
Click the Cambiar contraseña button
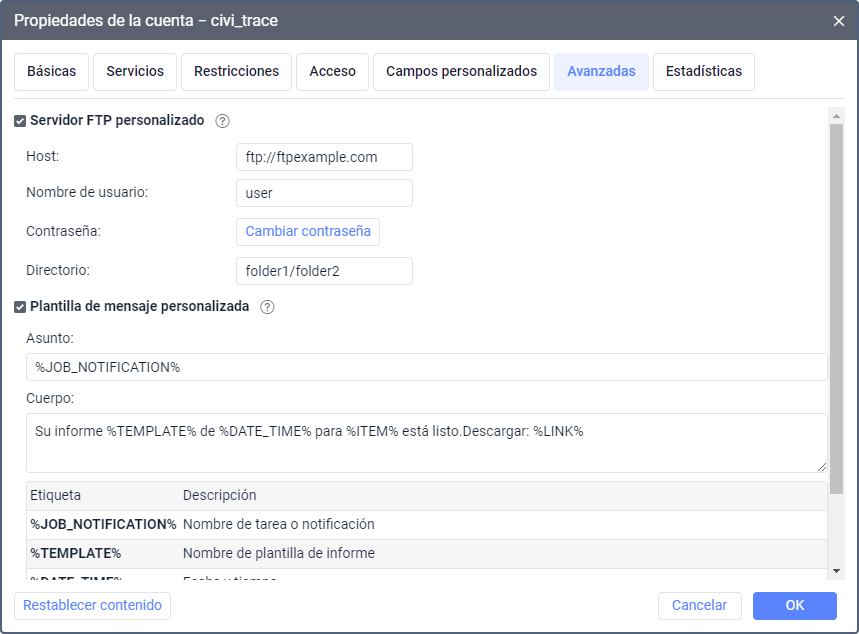coord(308,232)
